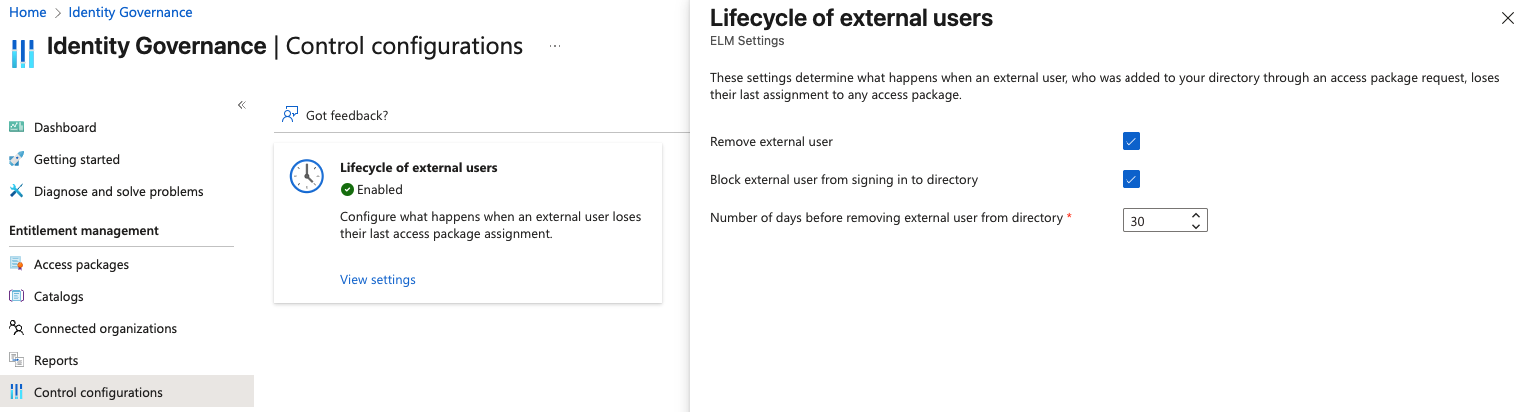Click the Dashboard icon in sidebar
Viewport: 1526px width, 412px height.
(16, 127)
